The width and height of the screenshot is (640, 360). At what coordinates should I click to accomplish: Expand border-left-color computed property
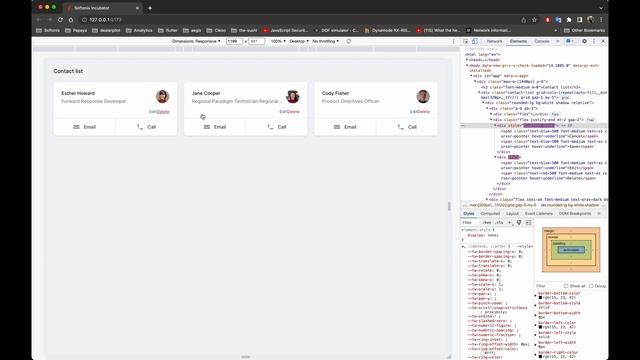click(x=536, y=324)
